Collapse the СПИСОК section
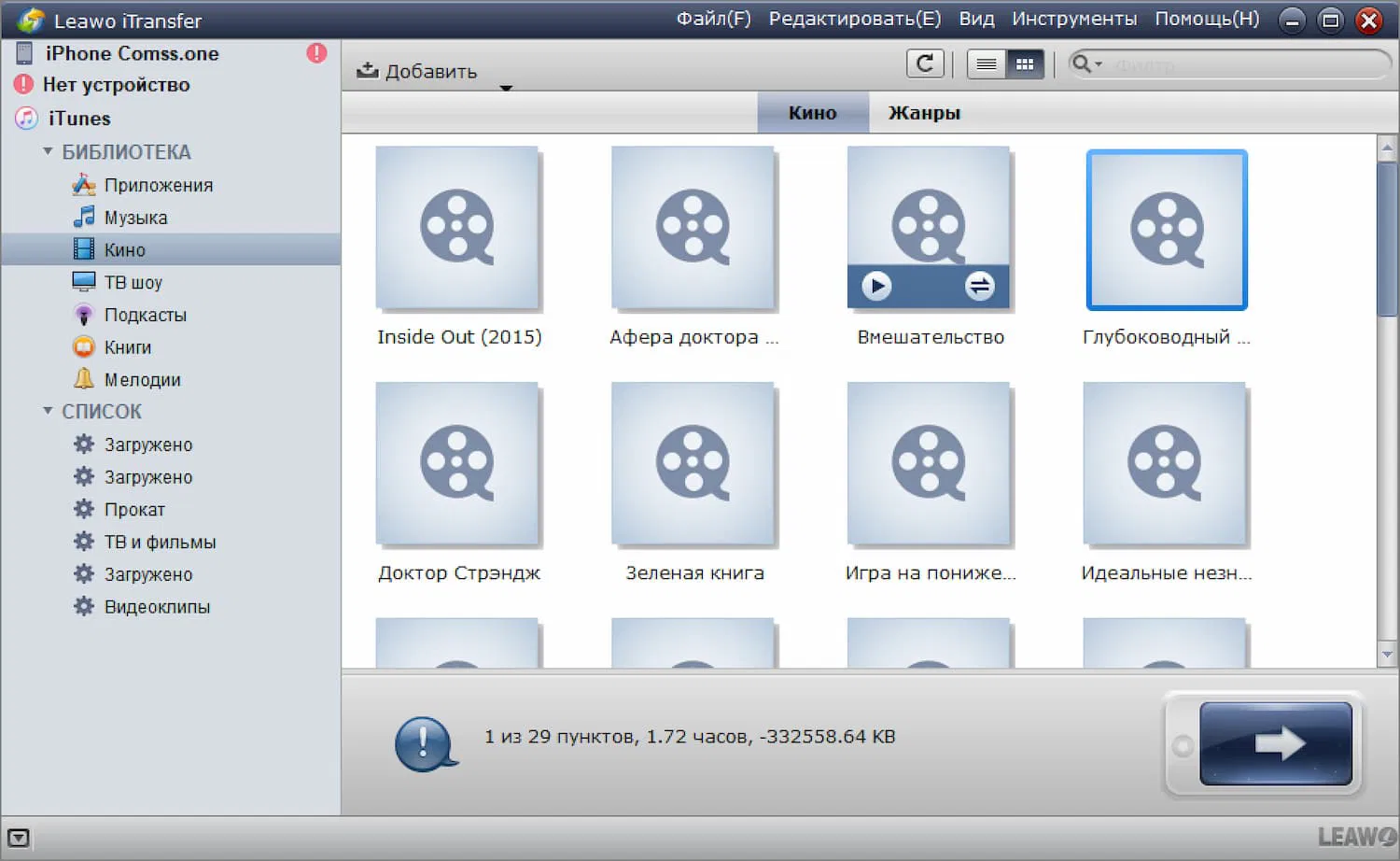This screenshot has height=861, width=1400. [x=48, y=410]
